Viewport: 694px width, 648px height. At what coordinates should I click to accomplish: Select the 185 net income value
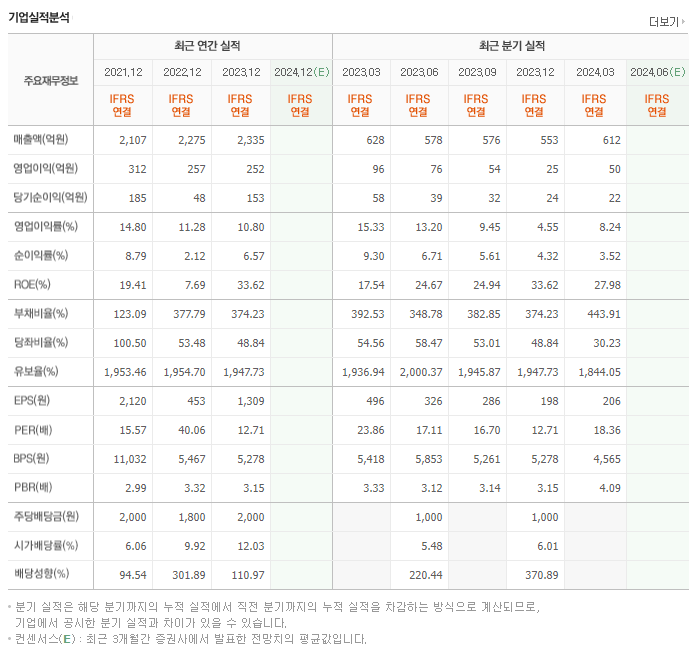pyautogui.click(x=137, y=198)
